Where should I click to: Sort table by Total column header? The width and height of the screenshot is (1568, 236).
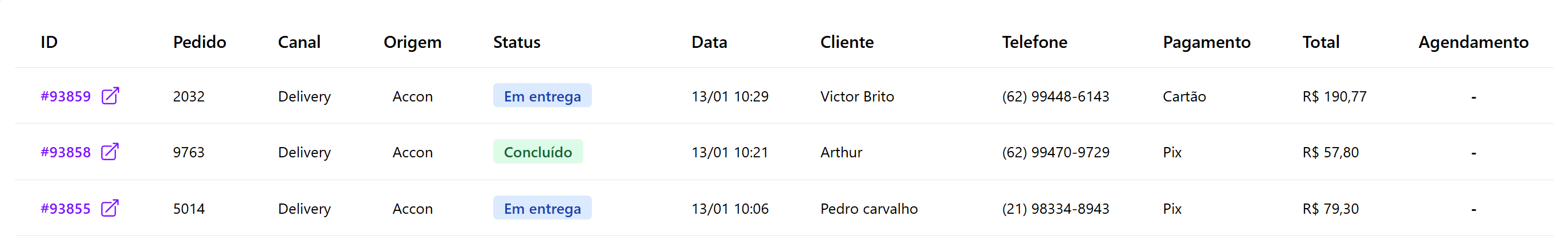click(x=1321, y=42)
